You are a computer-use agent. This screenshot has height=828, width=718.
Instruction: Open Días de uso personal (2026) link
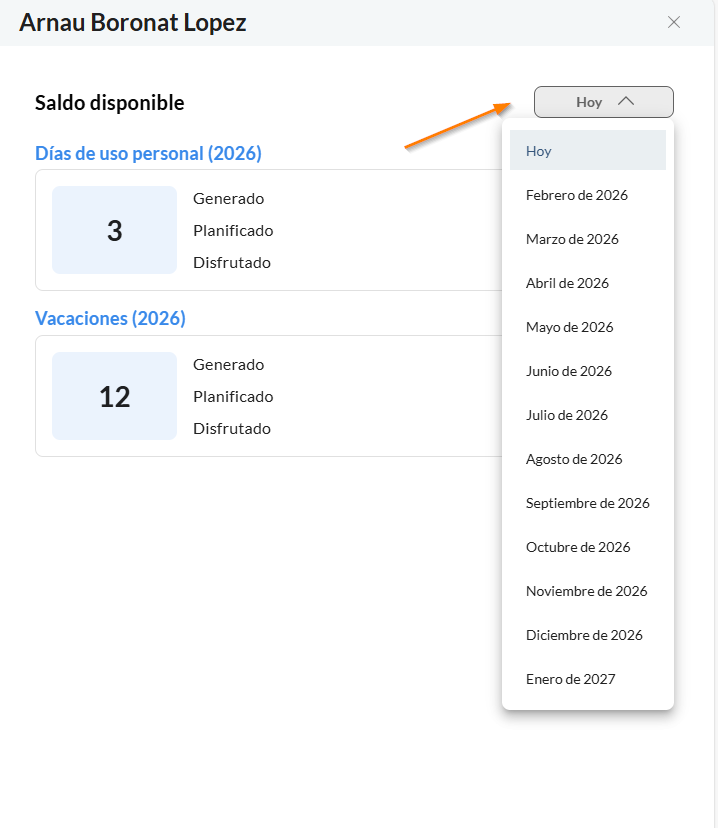[x=148, y=153]
